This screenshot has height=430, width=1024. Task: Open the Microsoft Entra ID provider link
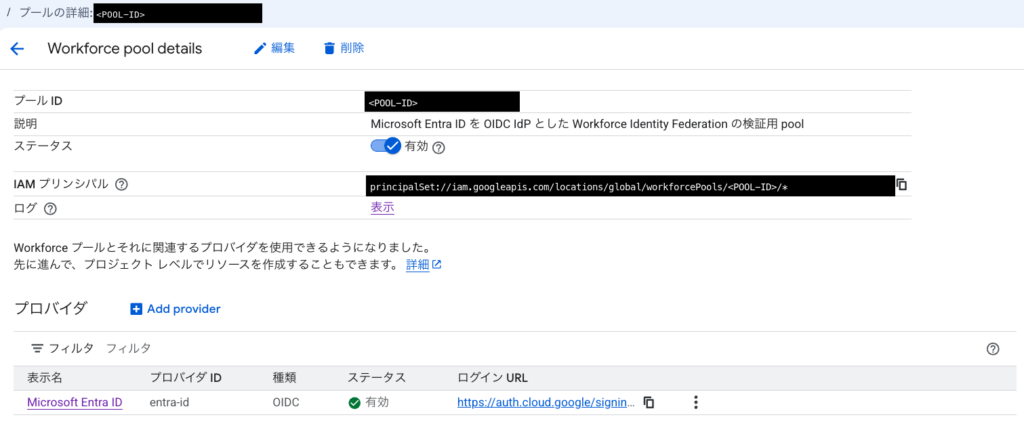pos(74,403)
